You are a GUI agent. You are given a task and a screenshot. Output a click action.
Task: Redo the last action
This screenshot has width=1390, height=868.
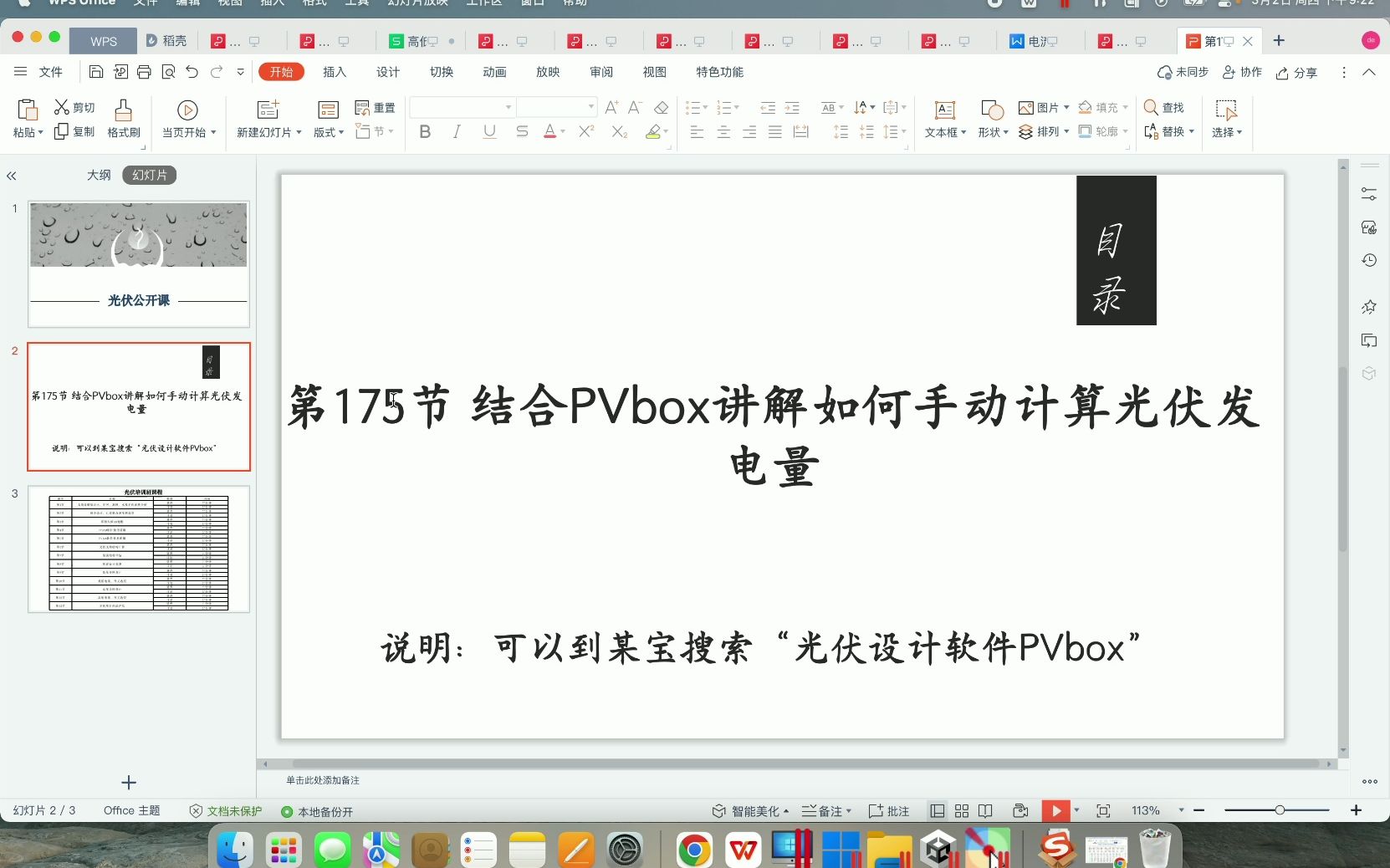coord(217,72)
